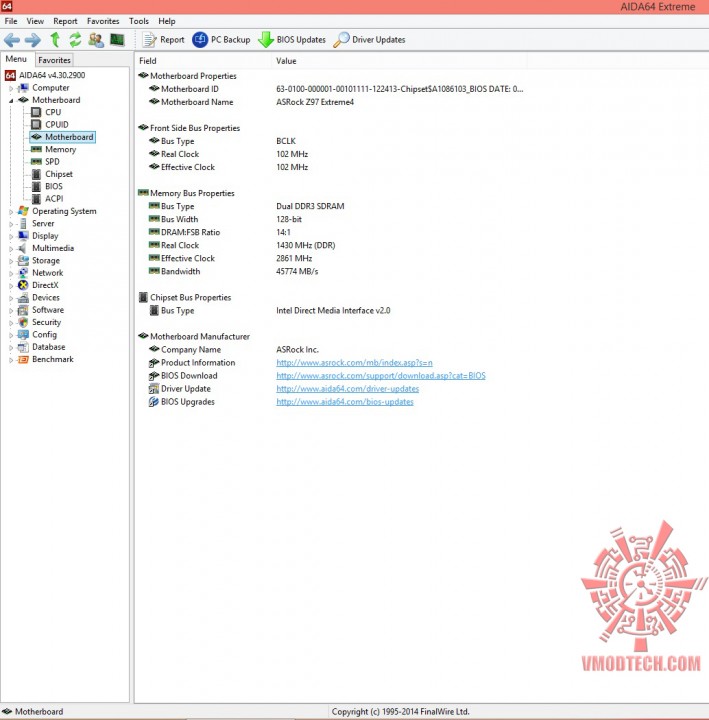
Task: Expand the DirectX tree node
Action: (x=11, y=286)
